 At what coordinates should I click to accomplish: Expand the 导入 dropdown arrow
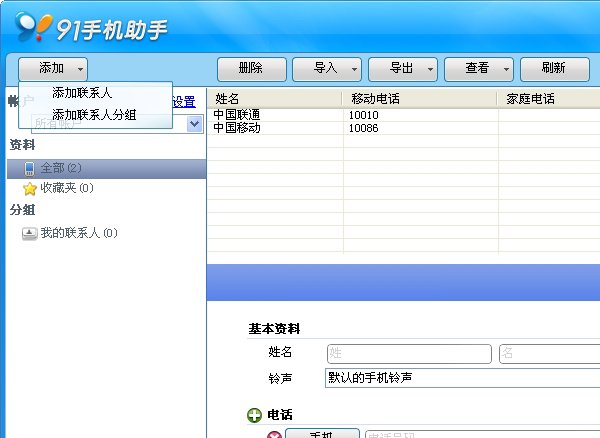[354, 70]
